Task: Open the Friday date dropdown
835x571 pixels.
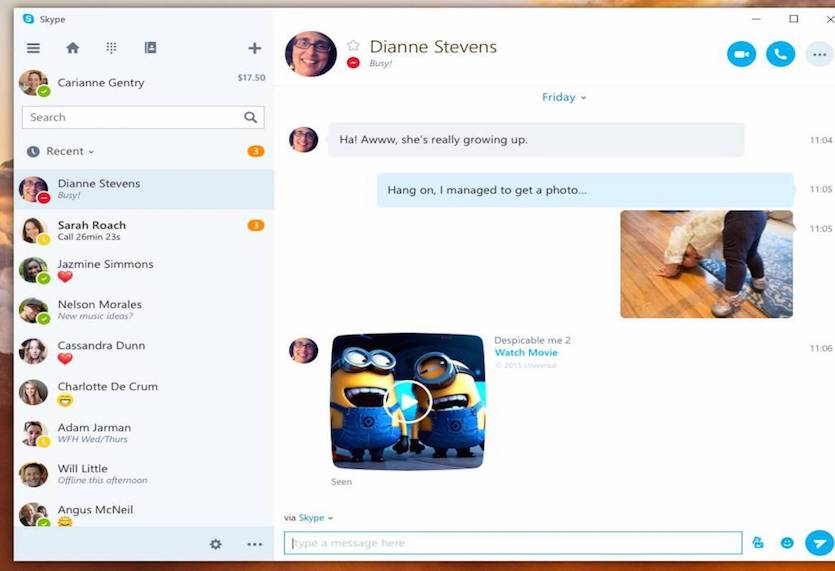Action: 564,97
